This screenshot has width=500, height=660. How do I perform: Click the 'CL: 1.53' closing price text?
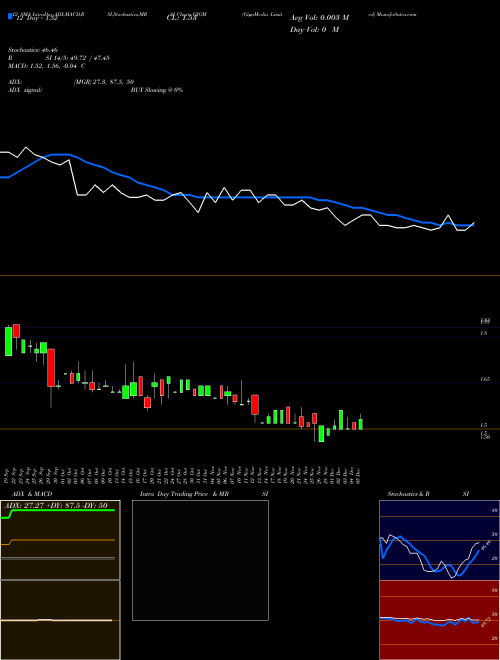click(x=181, y=18)
